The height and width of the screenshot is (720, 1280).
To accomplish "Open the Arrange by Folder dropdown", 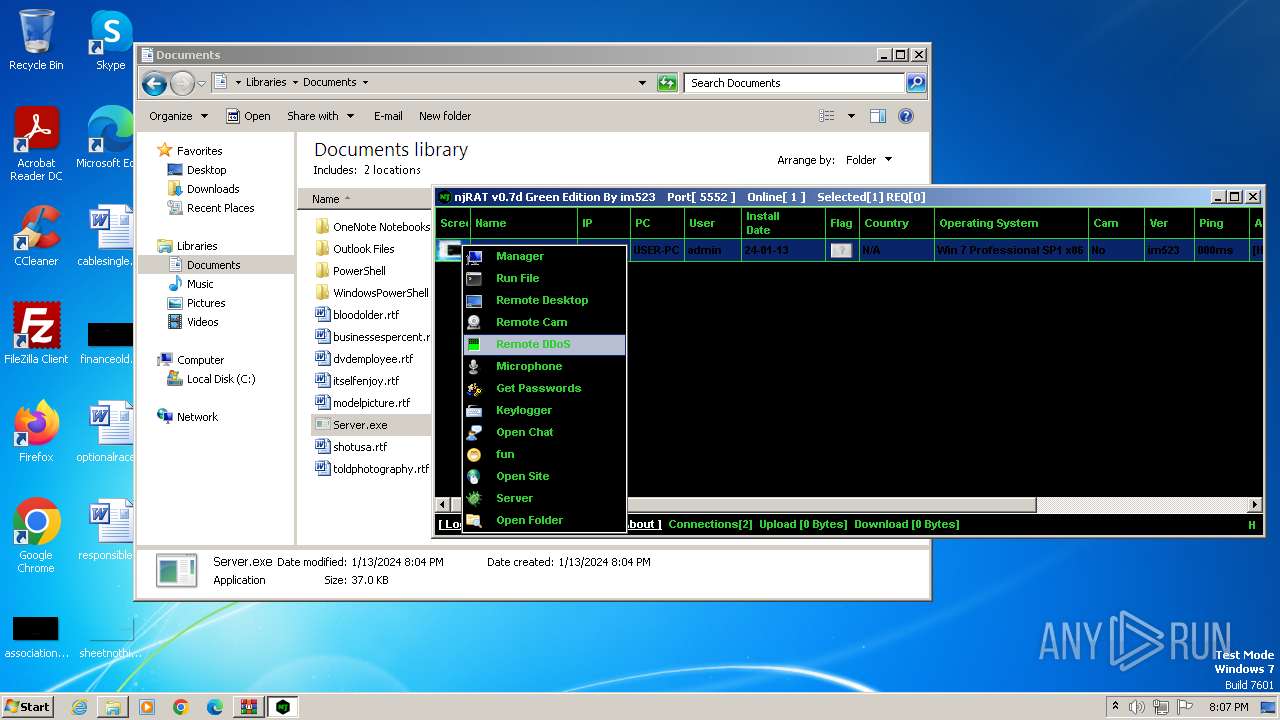I will [x=869, y=160].
